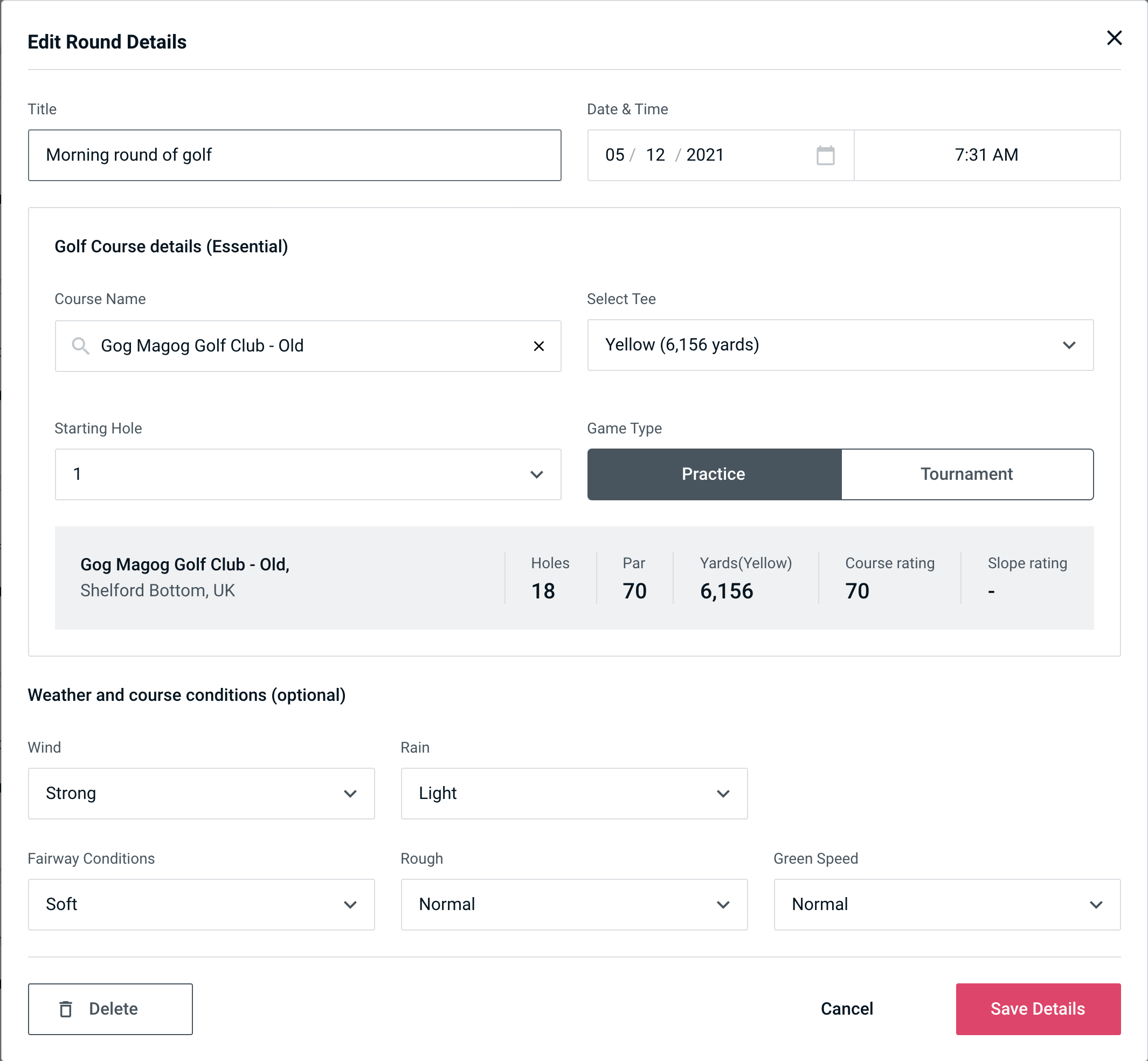Expand the Fairway Conditions dropdown

(200, 905)
